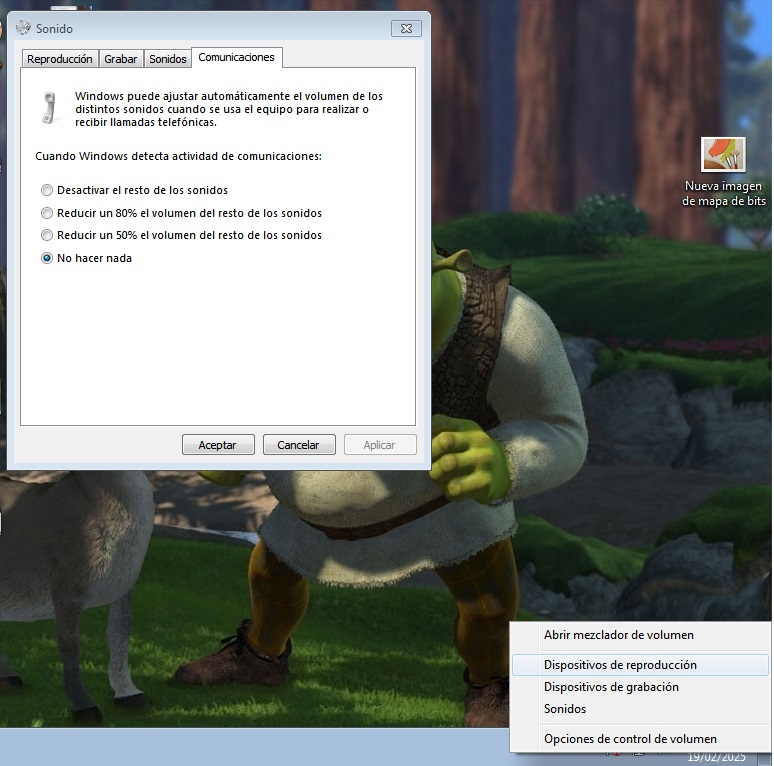
Task: Switch to the Sonidos tab
Action: tap(168, 59)
